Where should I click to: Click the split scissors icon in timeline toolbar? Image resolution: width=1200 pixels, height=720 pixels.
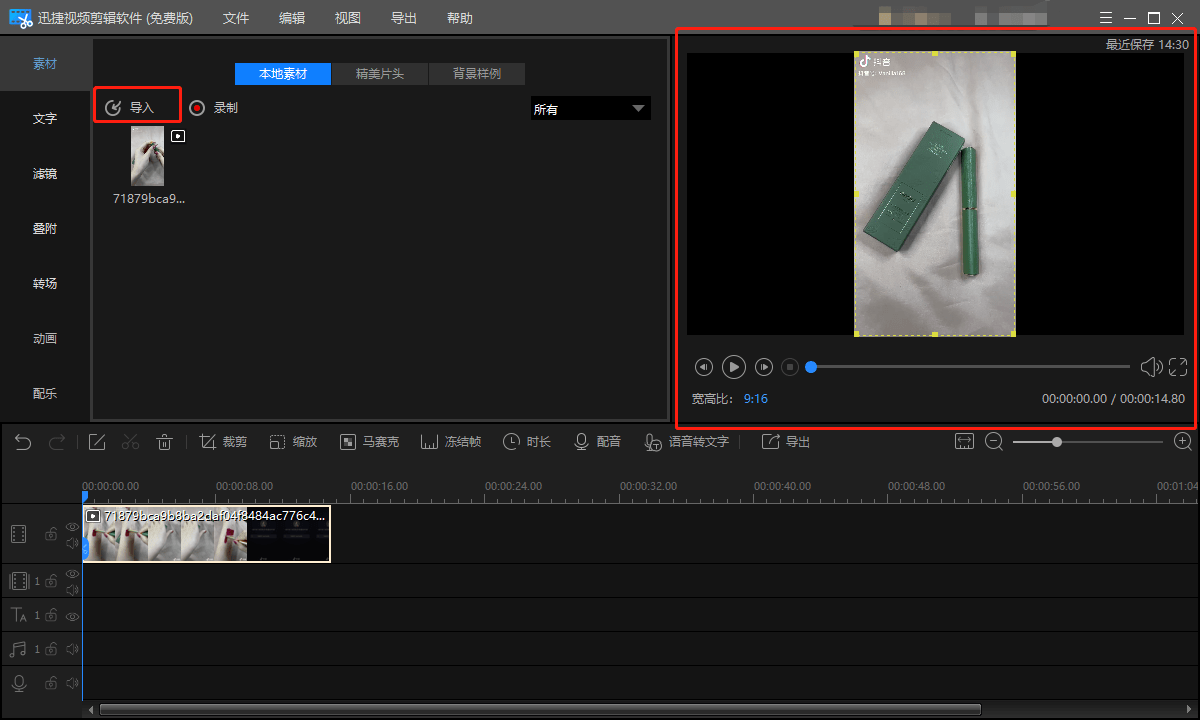tap(130, 442)
